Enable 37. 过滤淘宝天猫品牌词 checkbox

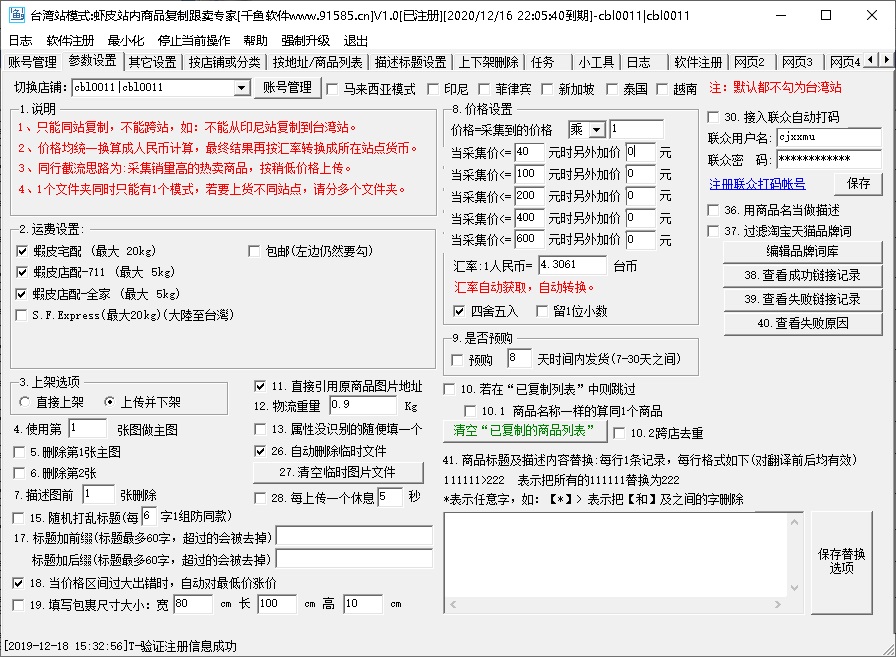pos(713,231)
